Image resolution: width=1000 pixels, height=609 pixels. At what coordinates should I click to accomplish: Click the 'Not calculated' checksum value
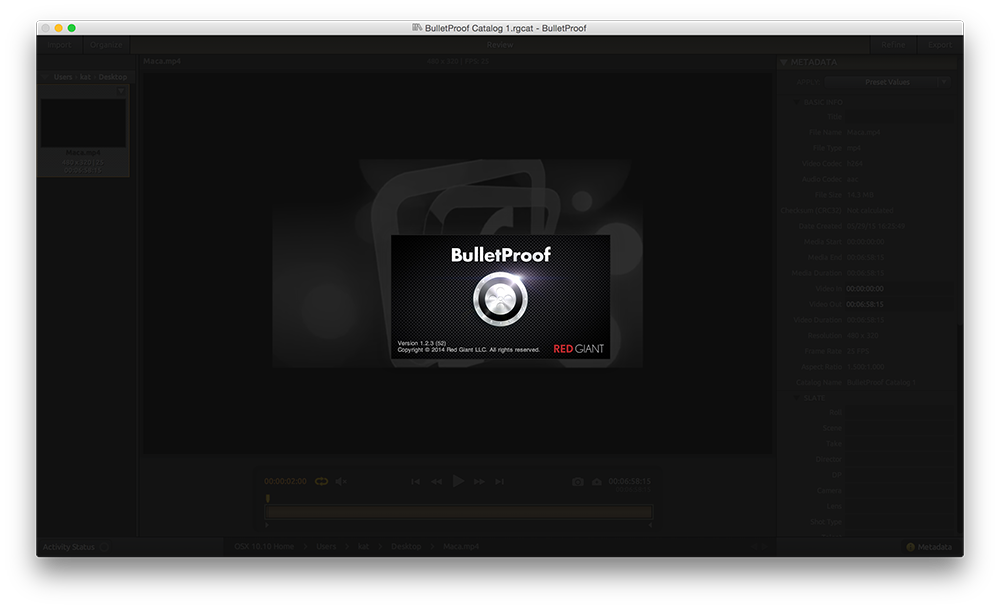[x=870, y=210]
